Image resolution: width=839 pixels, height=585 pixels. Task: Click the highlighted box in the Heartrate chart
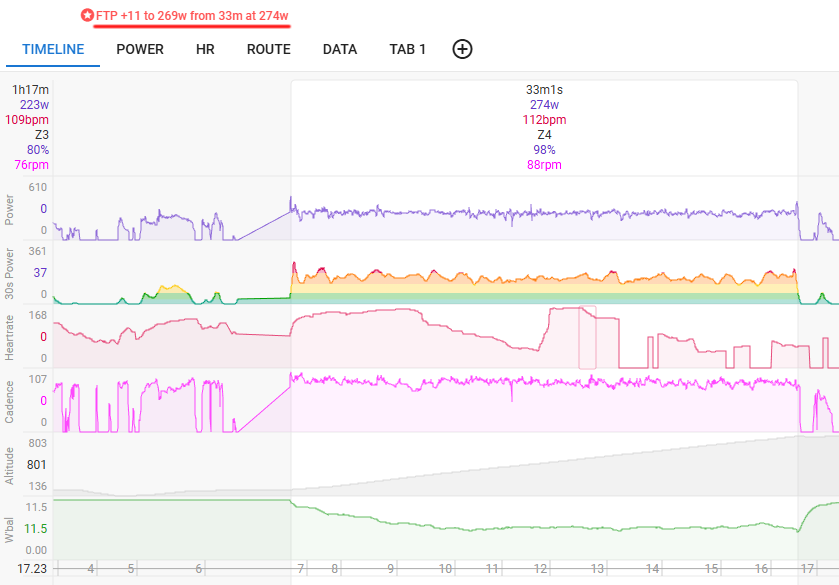pos(587,338)
